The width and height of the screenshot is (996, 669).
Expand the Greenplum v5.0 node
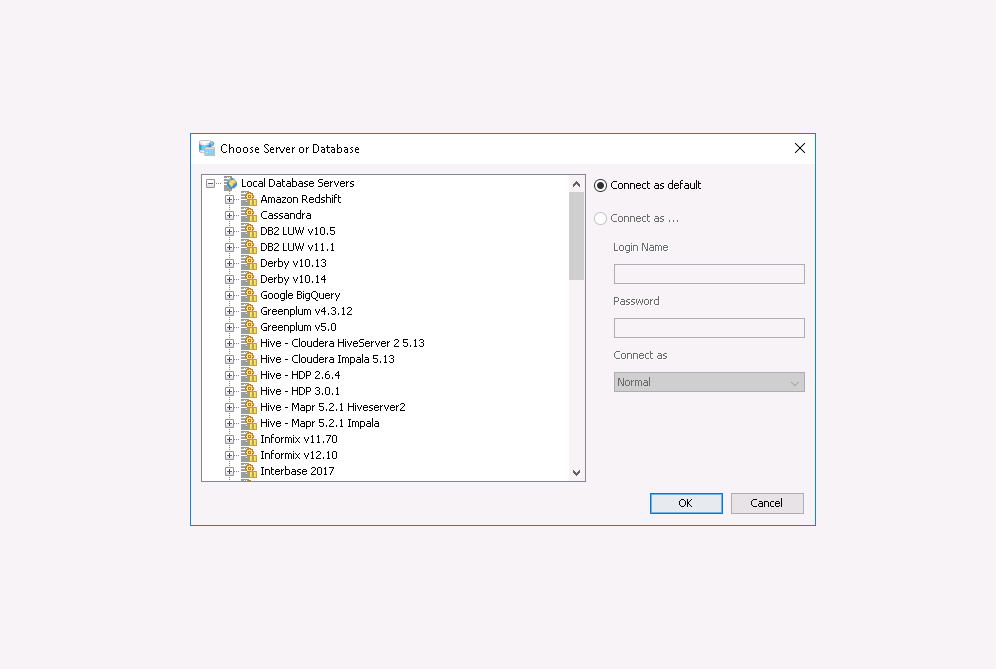(229, 327)
